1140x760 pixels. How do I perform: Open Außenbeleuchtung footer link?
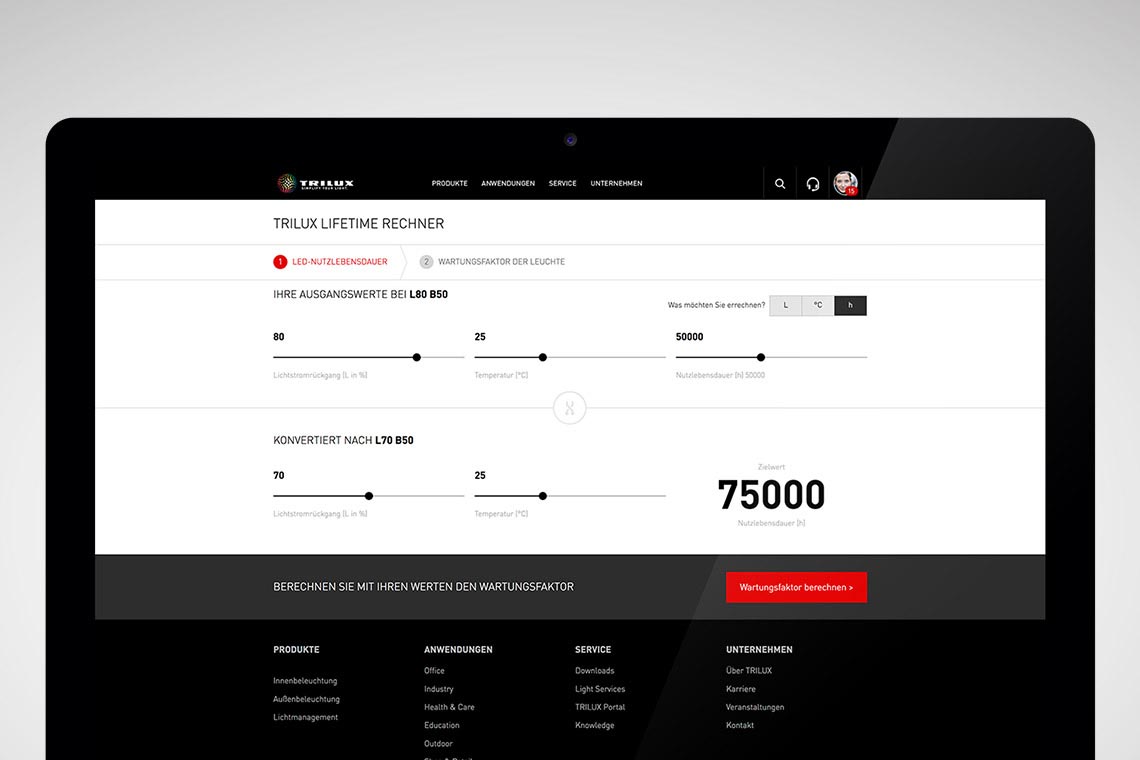point(306,699)
